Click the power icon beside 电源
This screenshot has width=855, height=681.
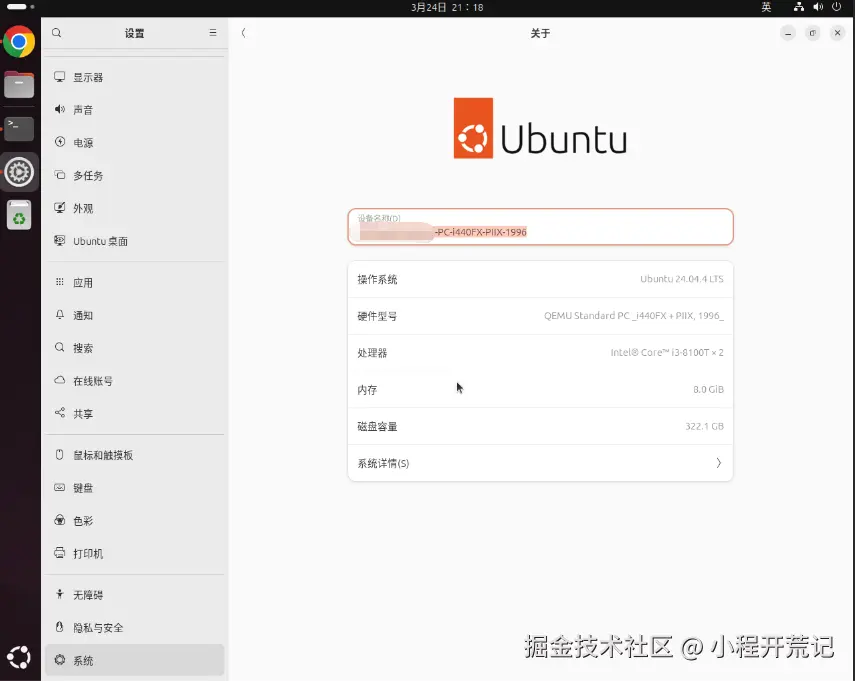pyautogui.click(x=59, y=142)
